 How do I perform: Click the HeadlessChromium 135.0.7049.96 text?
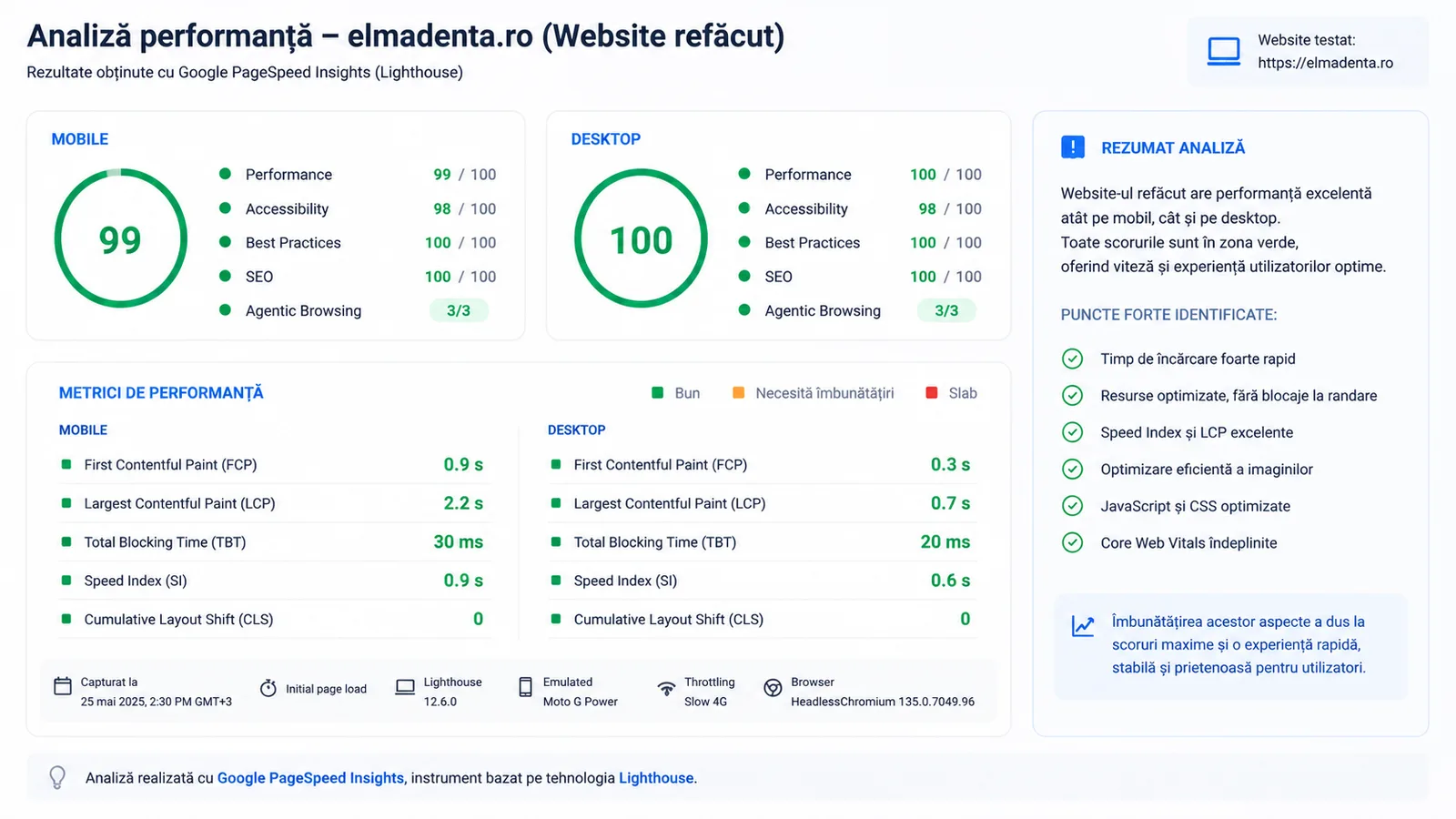point(883,702)
